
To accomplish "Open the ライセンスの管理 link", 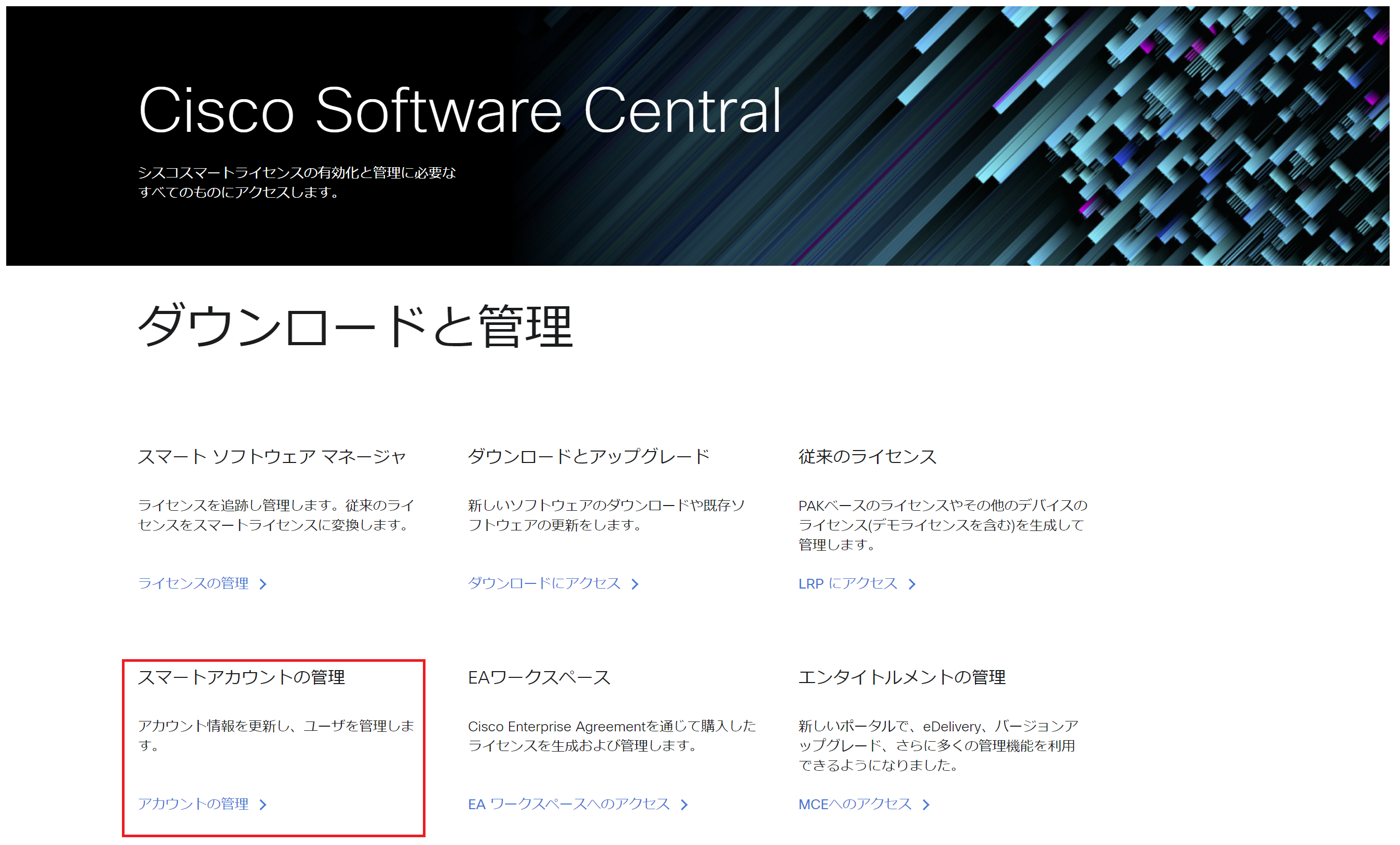I will (193, 583).
